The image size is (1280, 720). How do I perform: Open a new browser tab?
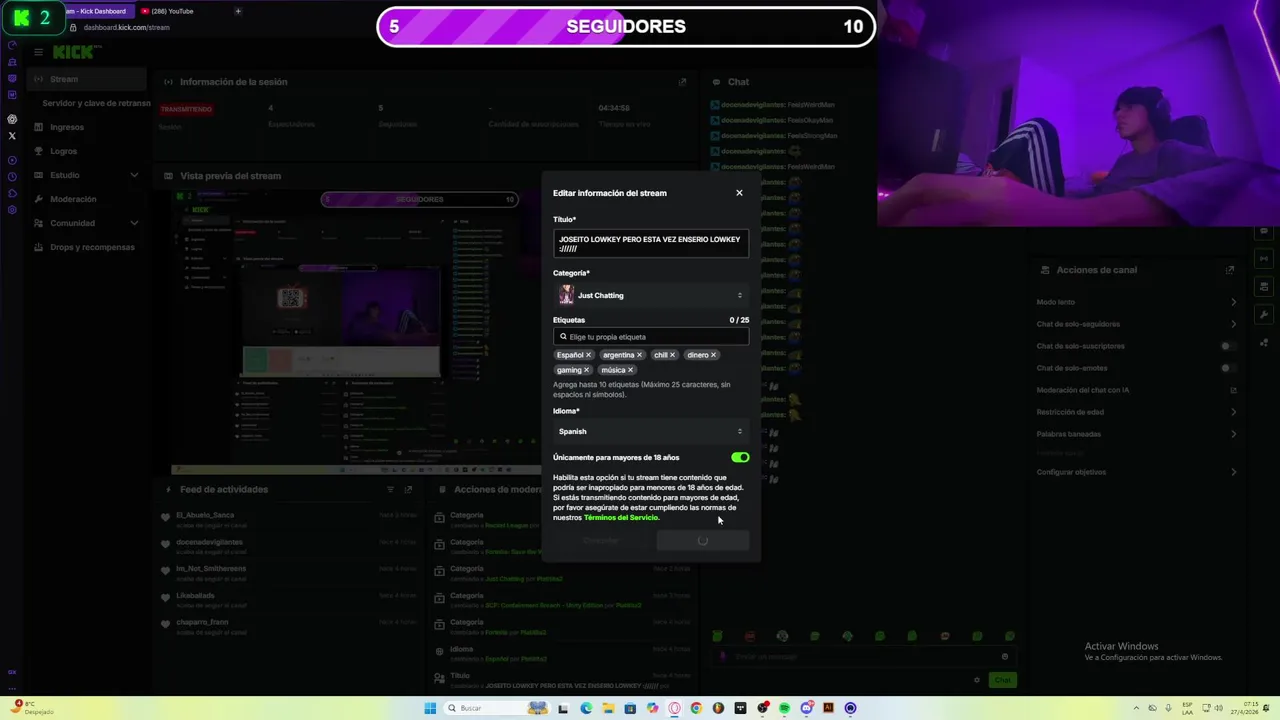coord(238,11)
